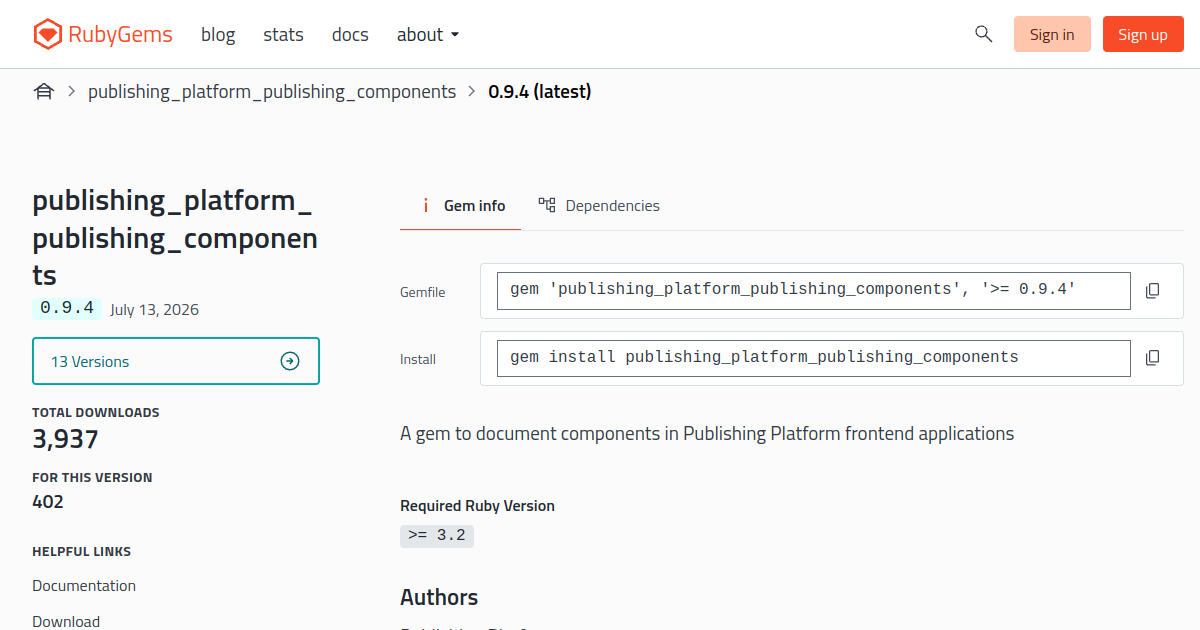The height and width of the screenshot is (630, 1200).
Task: Click the July 13, 2026 date
Action: (155, 310)
